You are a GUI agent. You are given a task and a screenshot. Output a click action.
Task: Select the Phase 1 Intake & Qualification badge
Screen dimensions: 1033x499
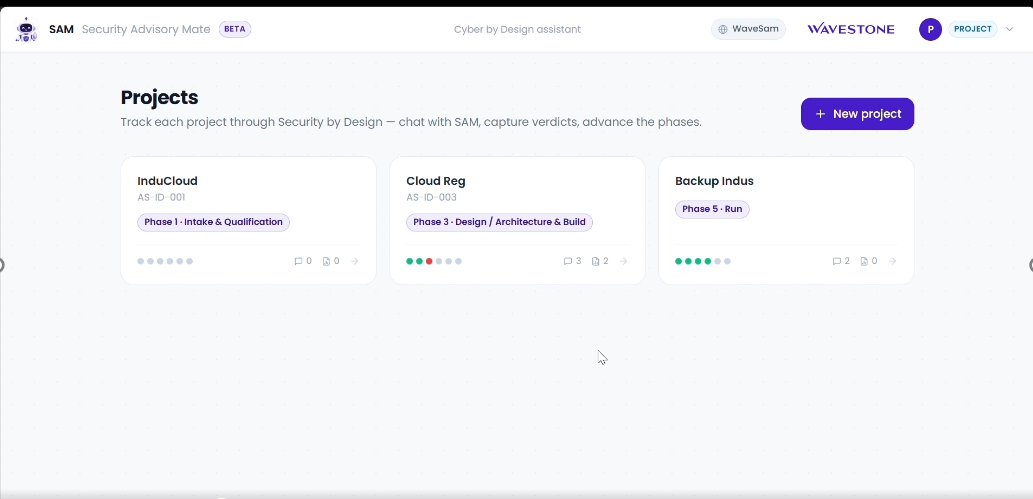[x=213, y=222]
